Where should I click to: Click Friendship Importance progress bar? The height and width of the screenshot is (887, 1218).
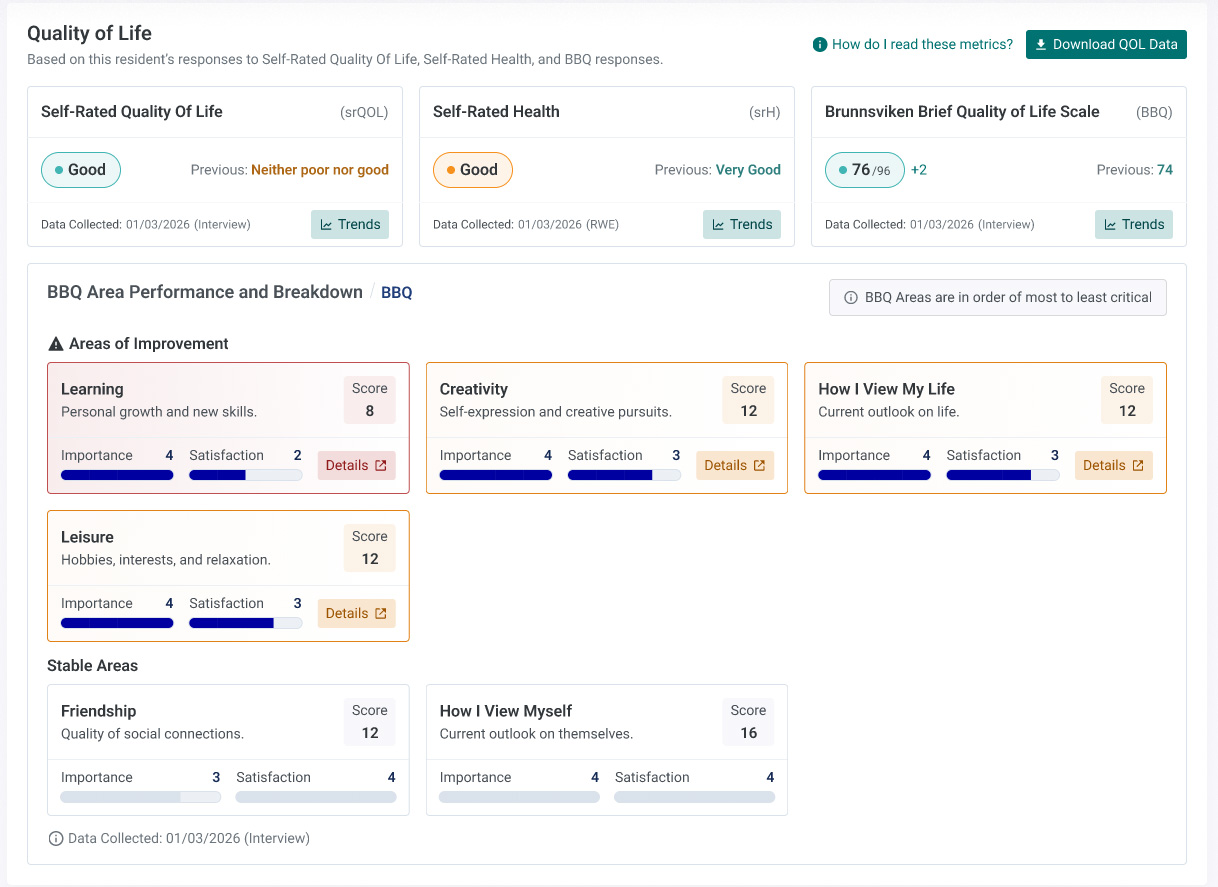pos(140,797)
